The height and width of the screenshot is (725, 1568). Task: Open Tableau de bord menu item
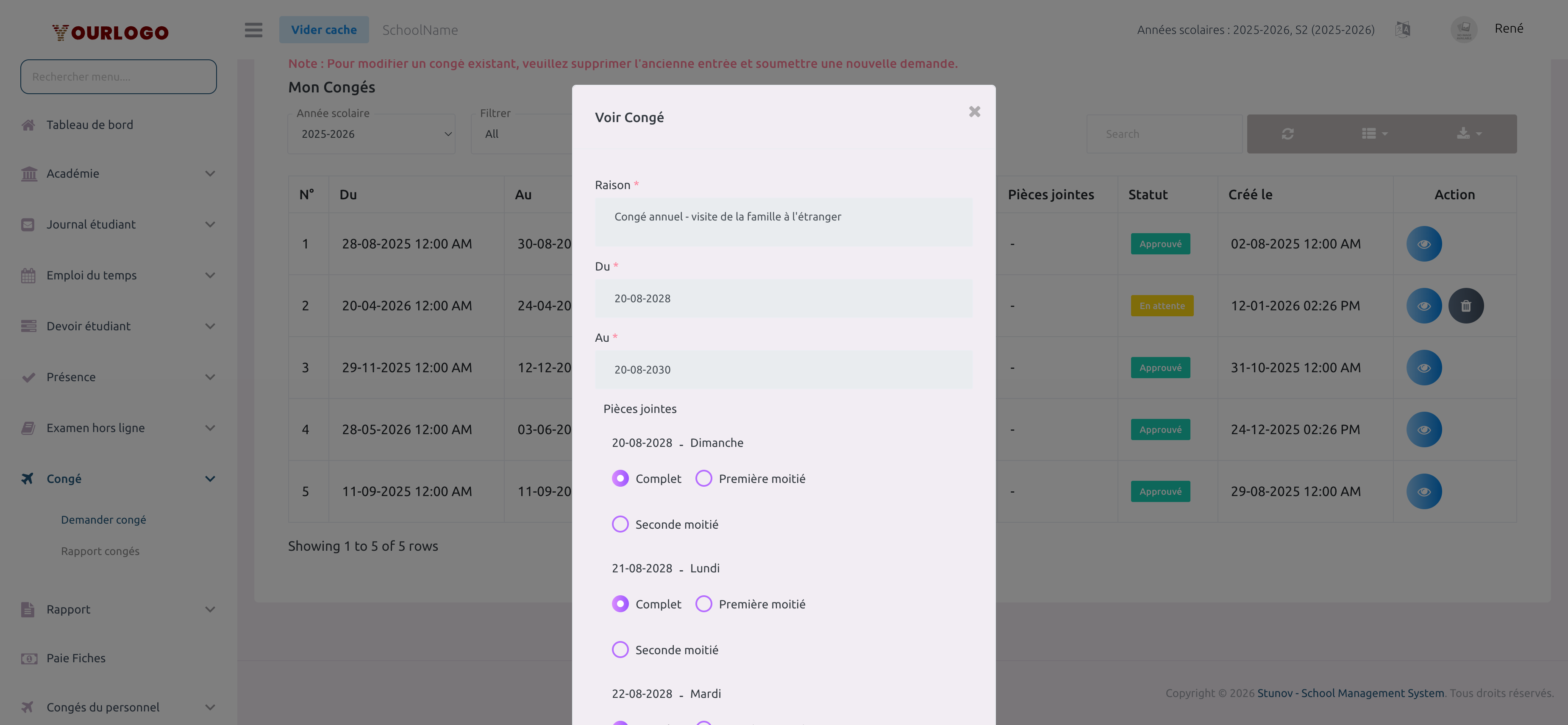(89, 125)
